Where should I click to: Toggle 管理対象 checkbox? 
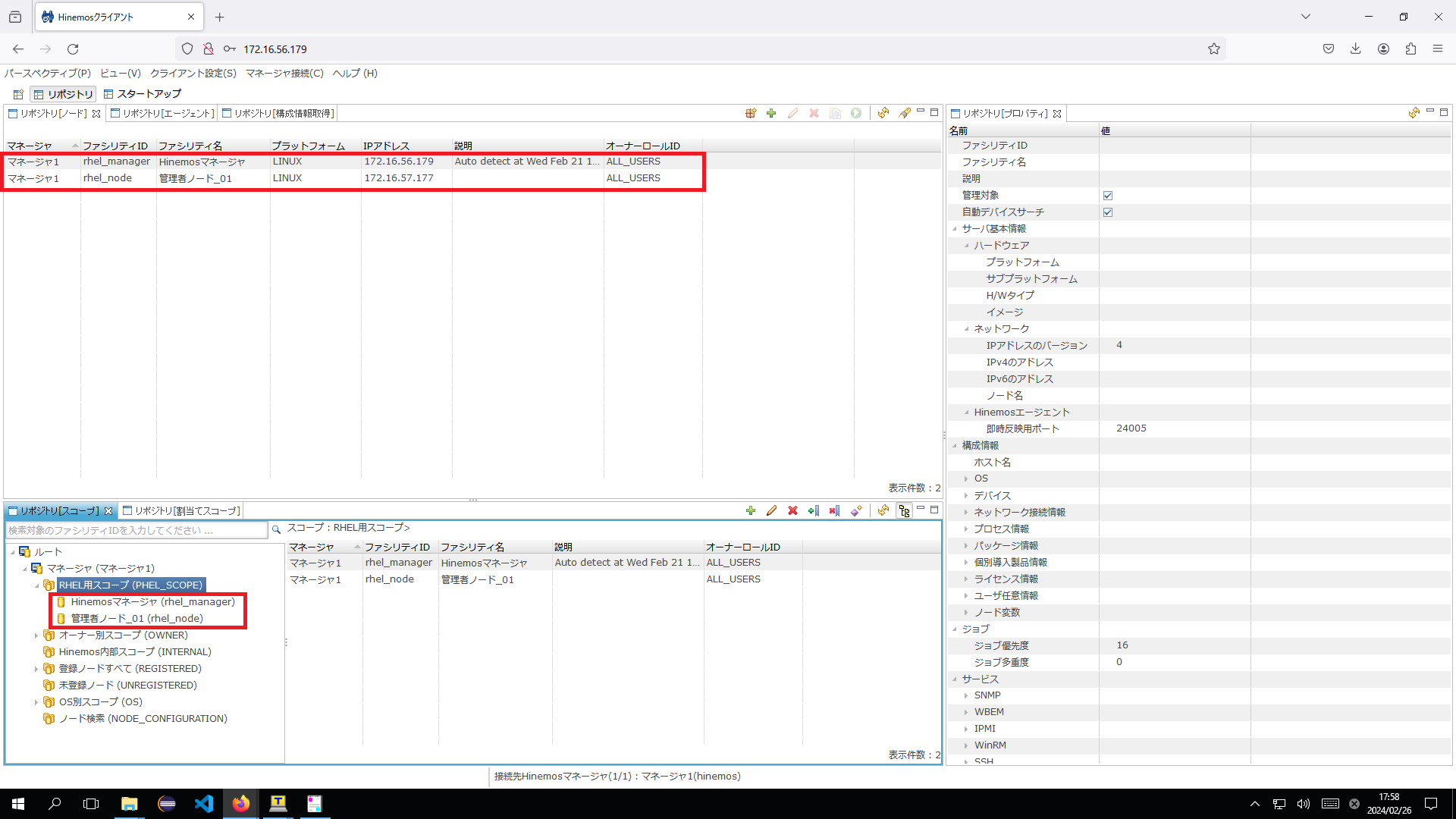[x=1108, y=196]
